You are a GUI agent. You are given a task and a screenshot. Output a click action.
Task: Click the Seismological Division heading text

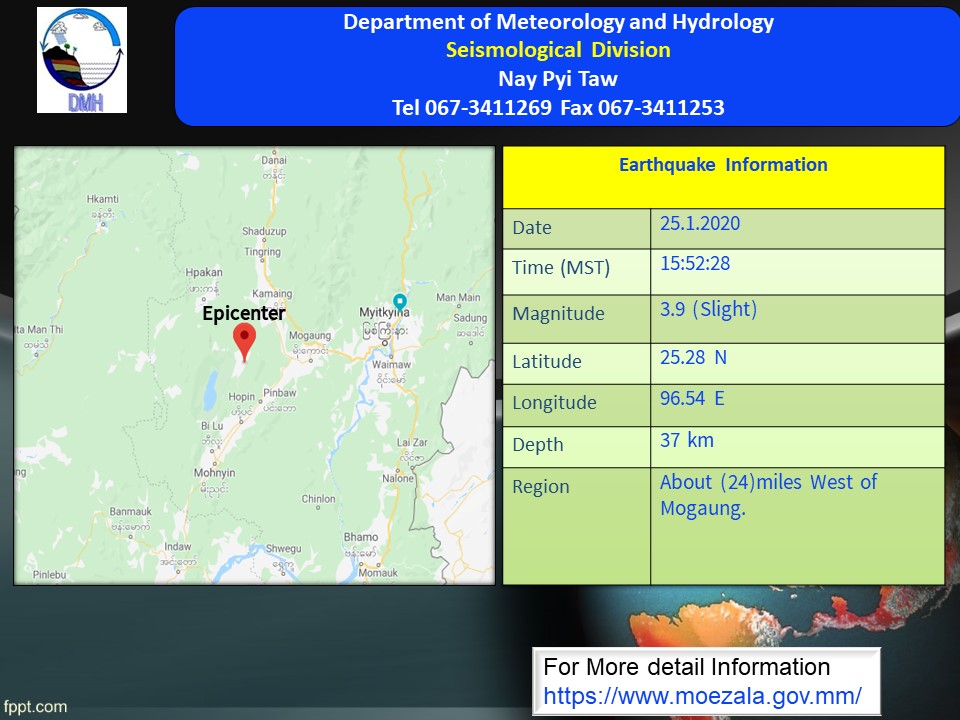click(x=558, y=50)
